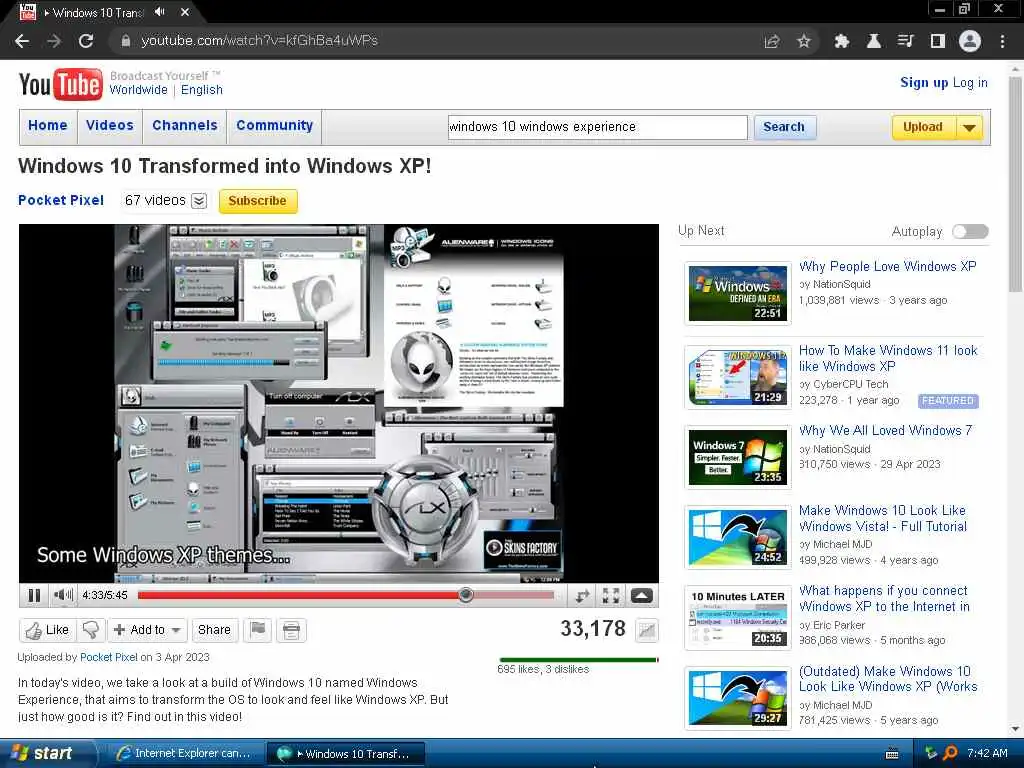
Task: Expand the 67 videos dropdown
Action: click(199, 201)
